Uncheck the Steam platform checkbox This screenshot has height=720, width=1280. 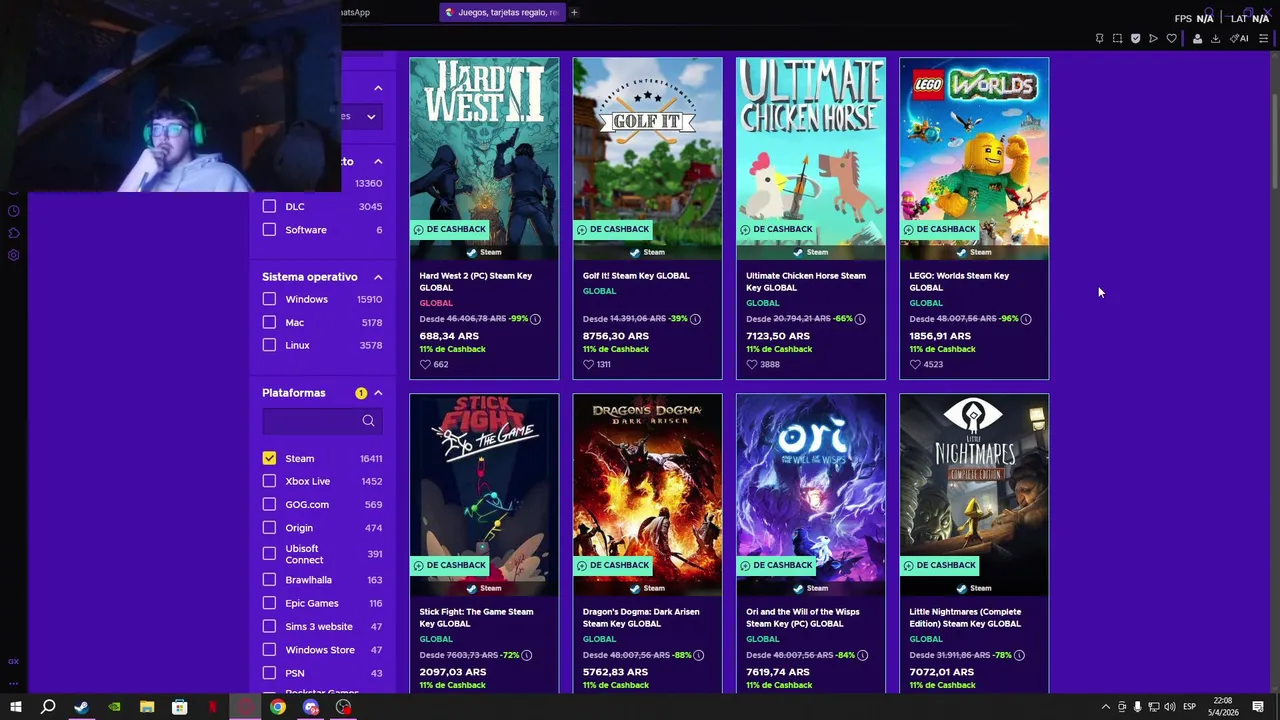click(x=269, y=458)
